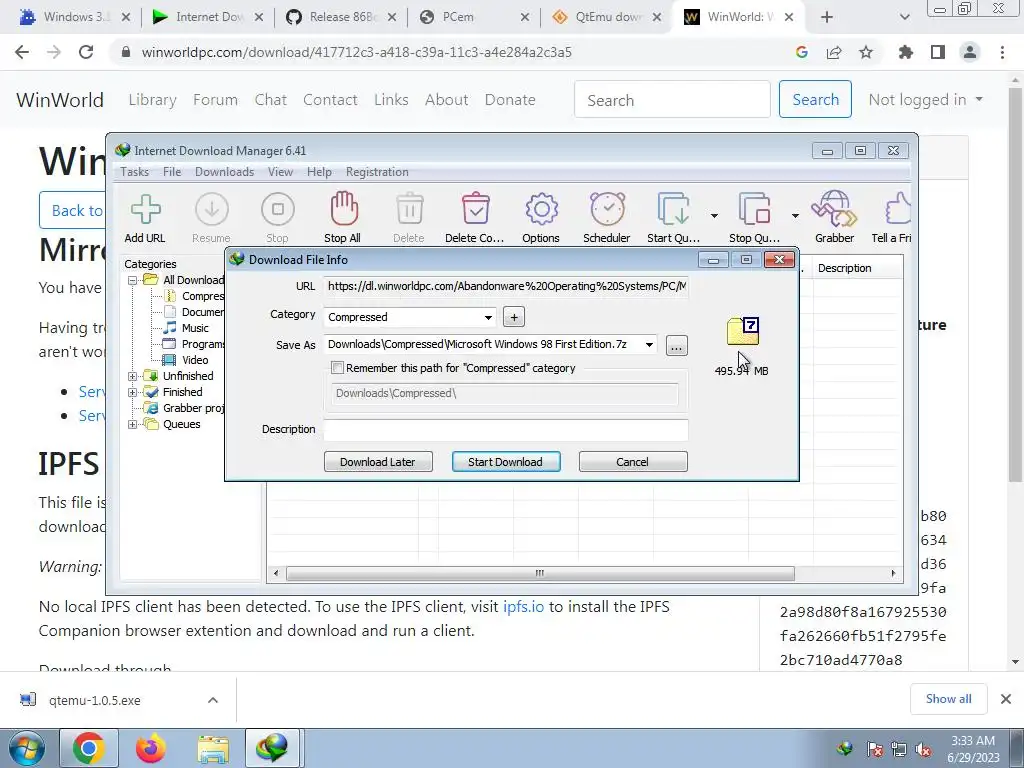Open the Stop Queue dropdown arrow
This screenshot has width=1024, height=768.
click(795, 216)
